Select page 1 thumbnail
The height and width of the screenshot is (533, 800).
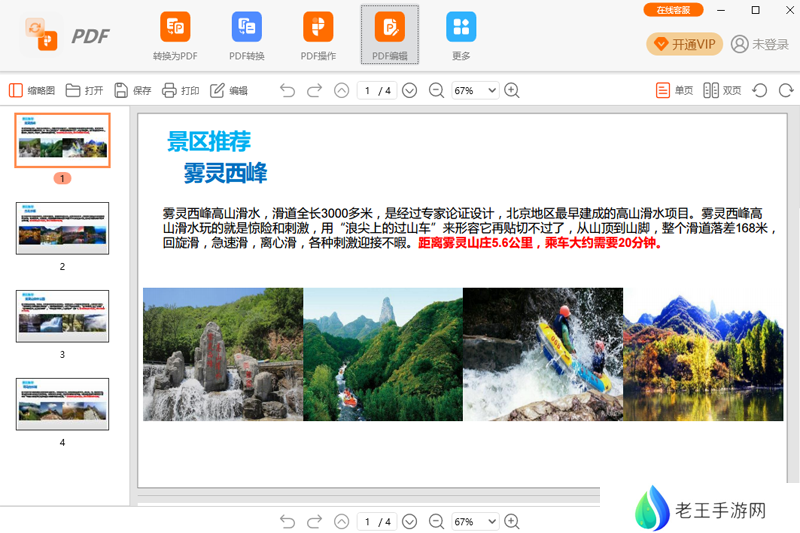62,140
